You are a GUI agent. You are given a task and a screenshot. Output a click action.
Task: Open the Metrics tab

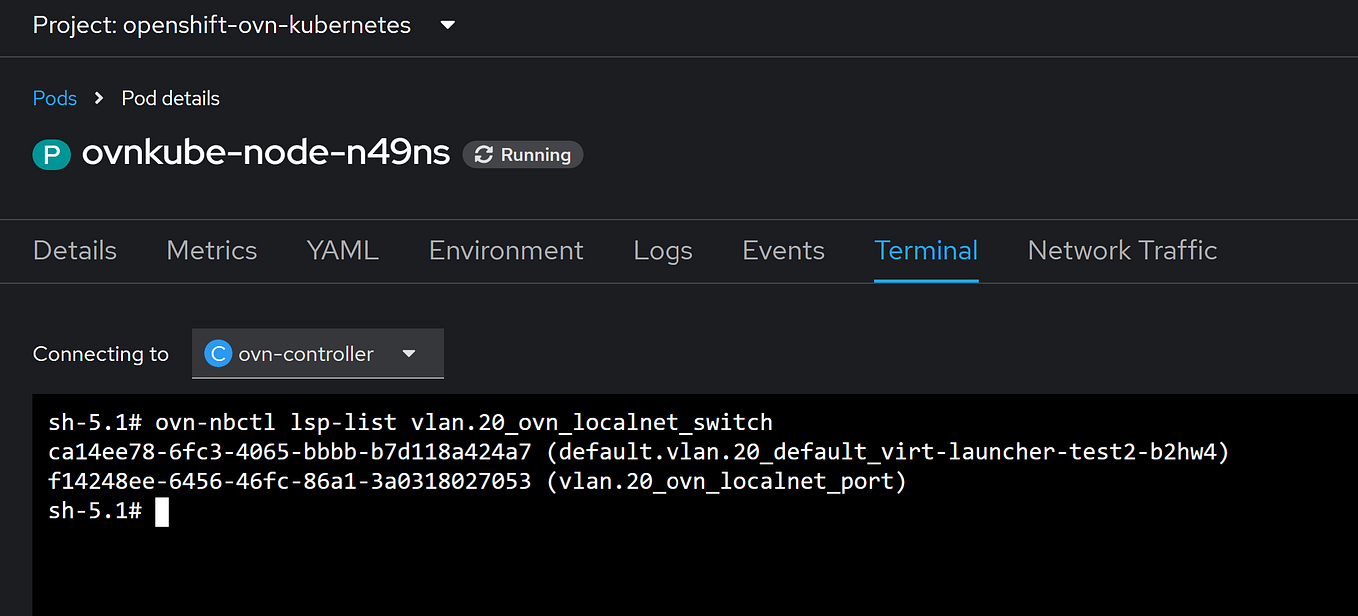pos(211,250)
